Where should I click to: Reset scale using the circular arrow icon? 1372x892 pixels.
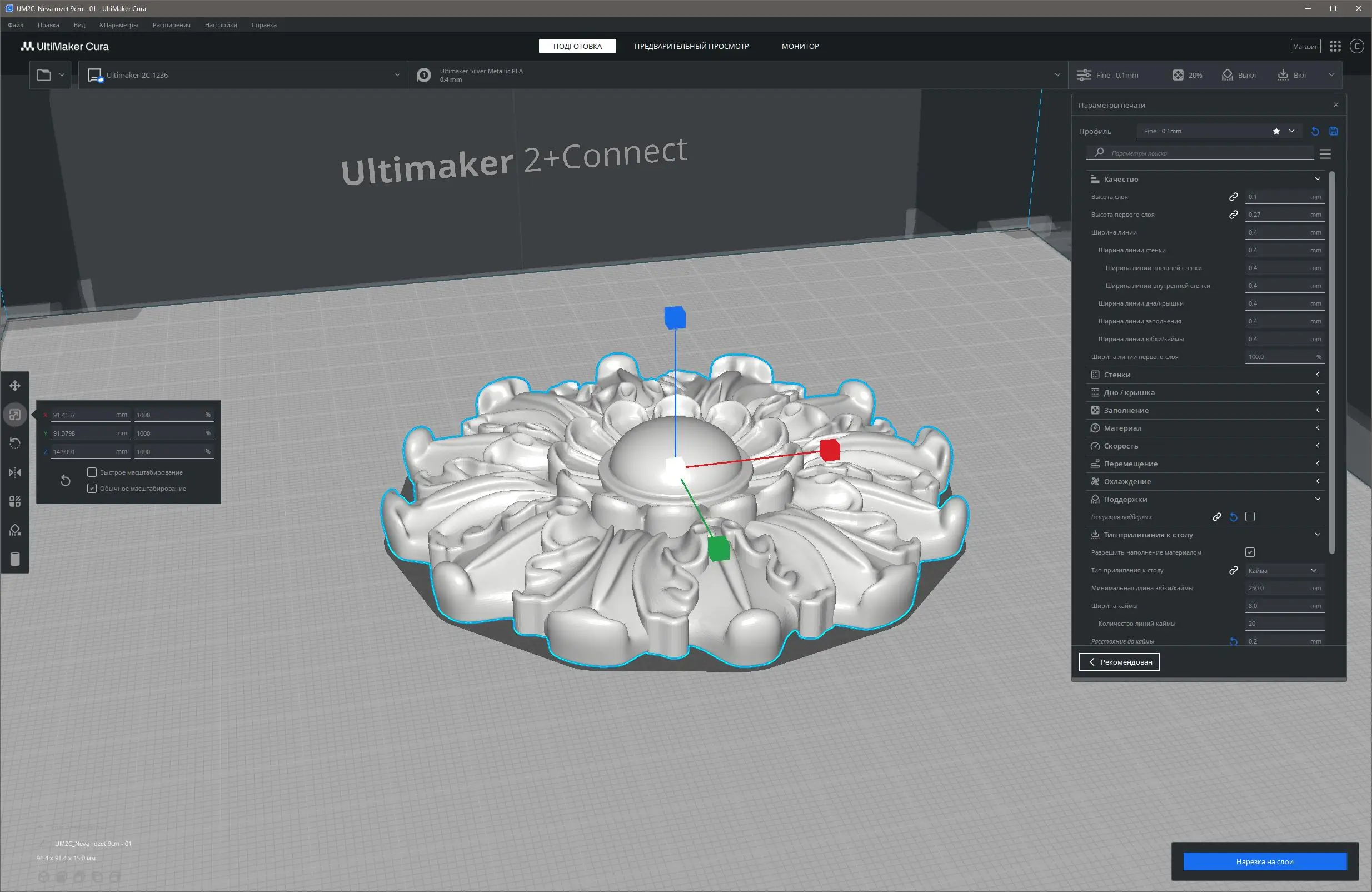pyautogui.click(x=65, y=480)
